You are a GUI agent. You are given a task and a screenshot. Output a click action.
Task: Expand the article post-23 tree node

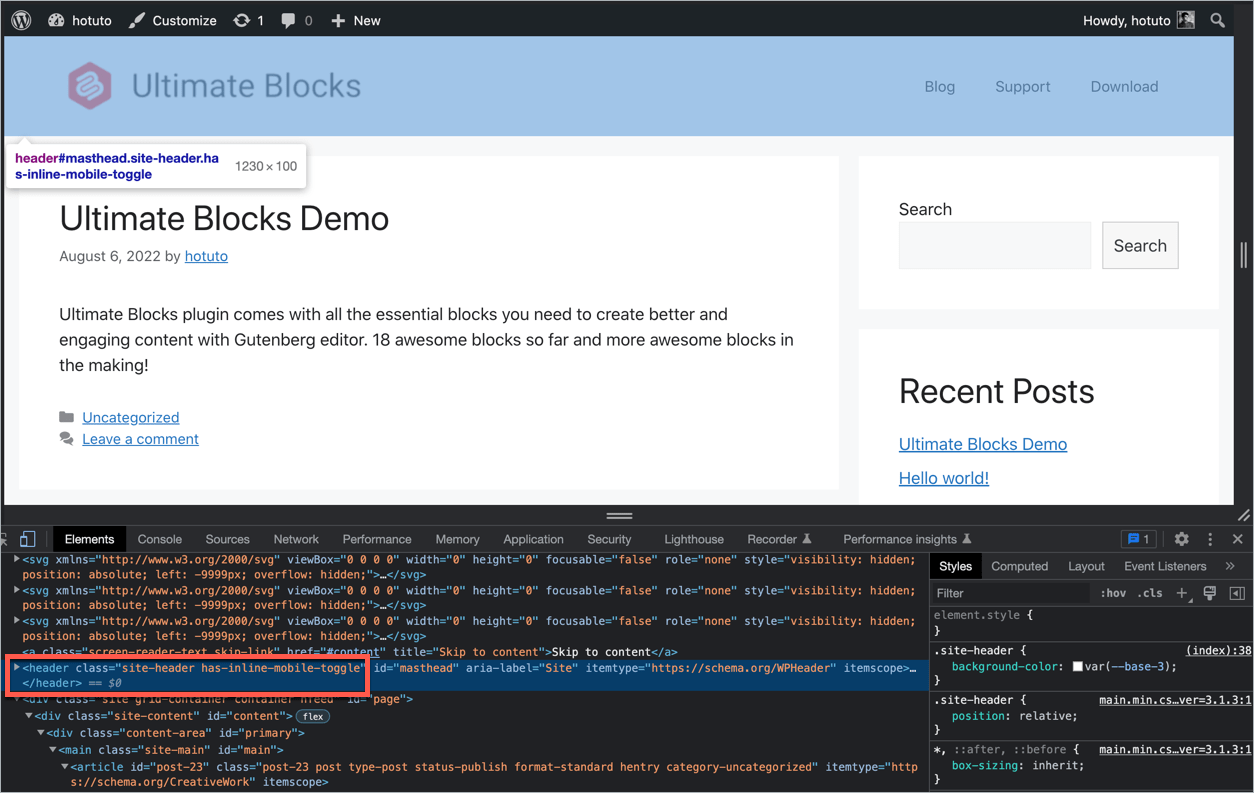click(x=62, y=767)
